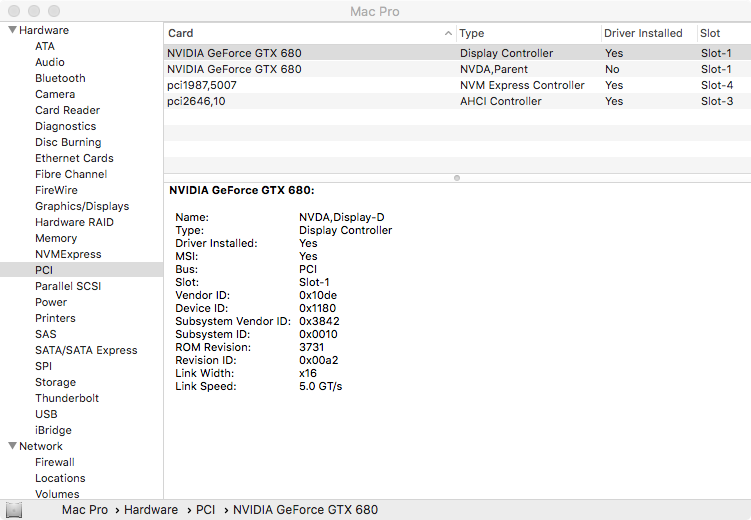Open Memory in the sidebar
Viewport: 751px width, 520px height.
pyautogui.click(x=56, y=238)
